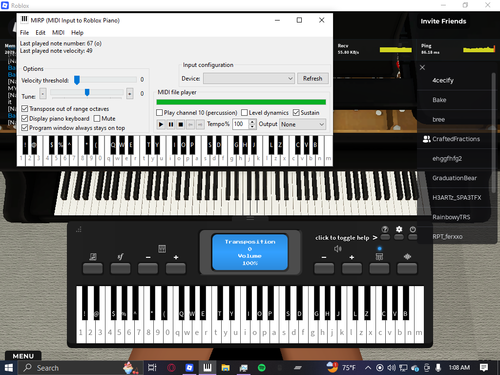Increase Tune with the plus button

[130, 94]
